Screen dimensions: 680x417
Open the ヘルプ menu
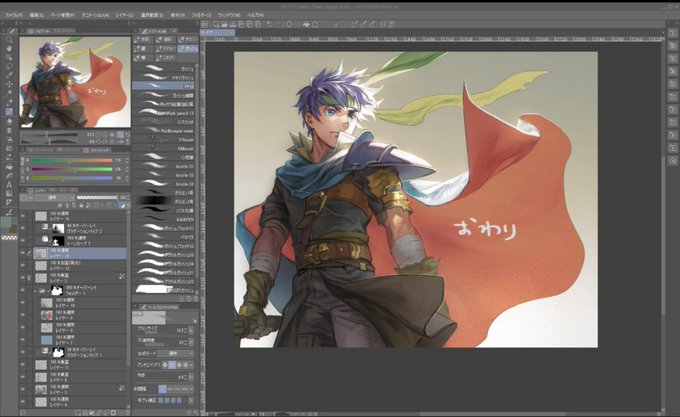click(255, 15)
